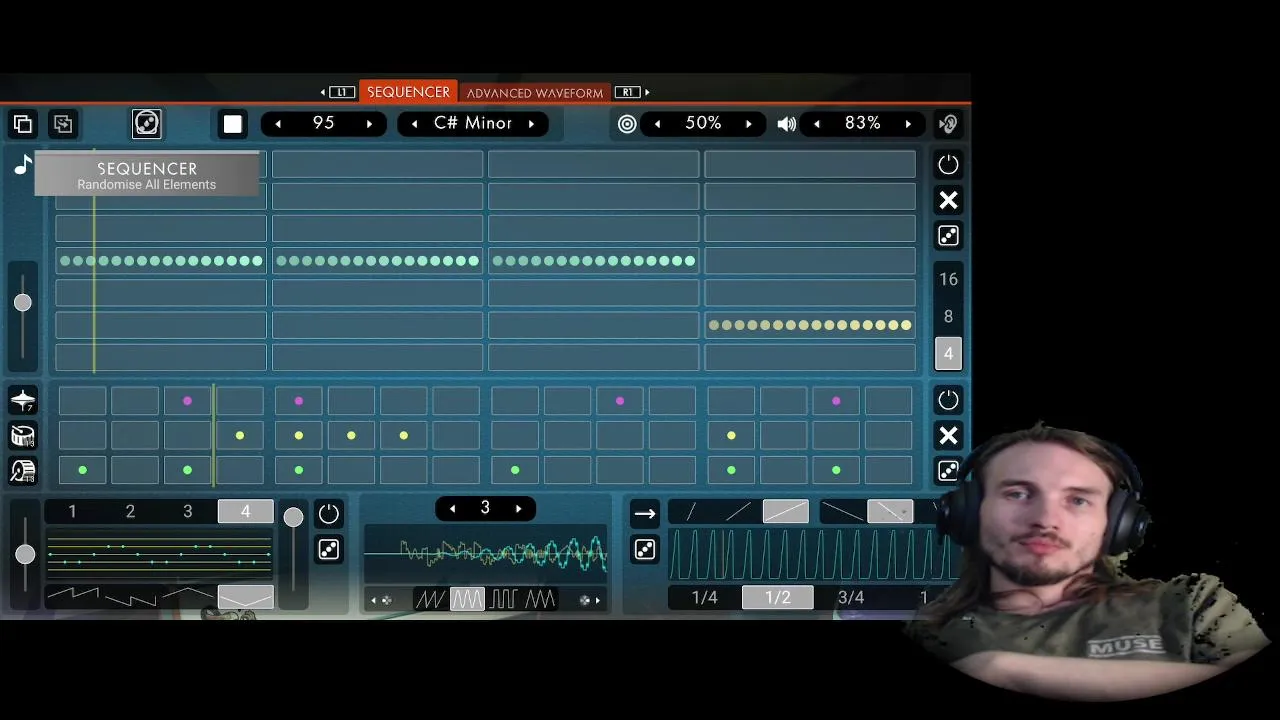This screenshot has width=1280, height=720.
Task: Lower the 50% value with left arrow
Action: 657,124
